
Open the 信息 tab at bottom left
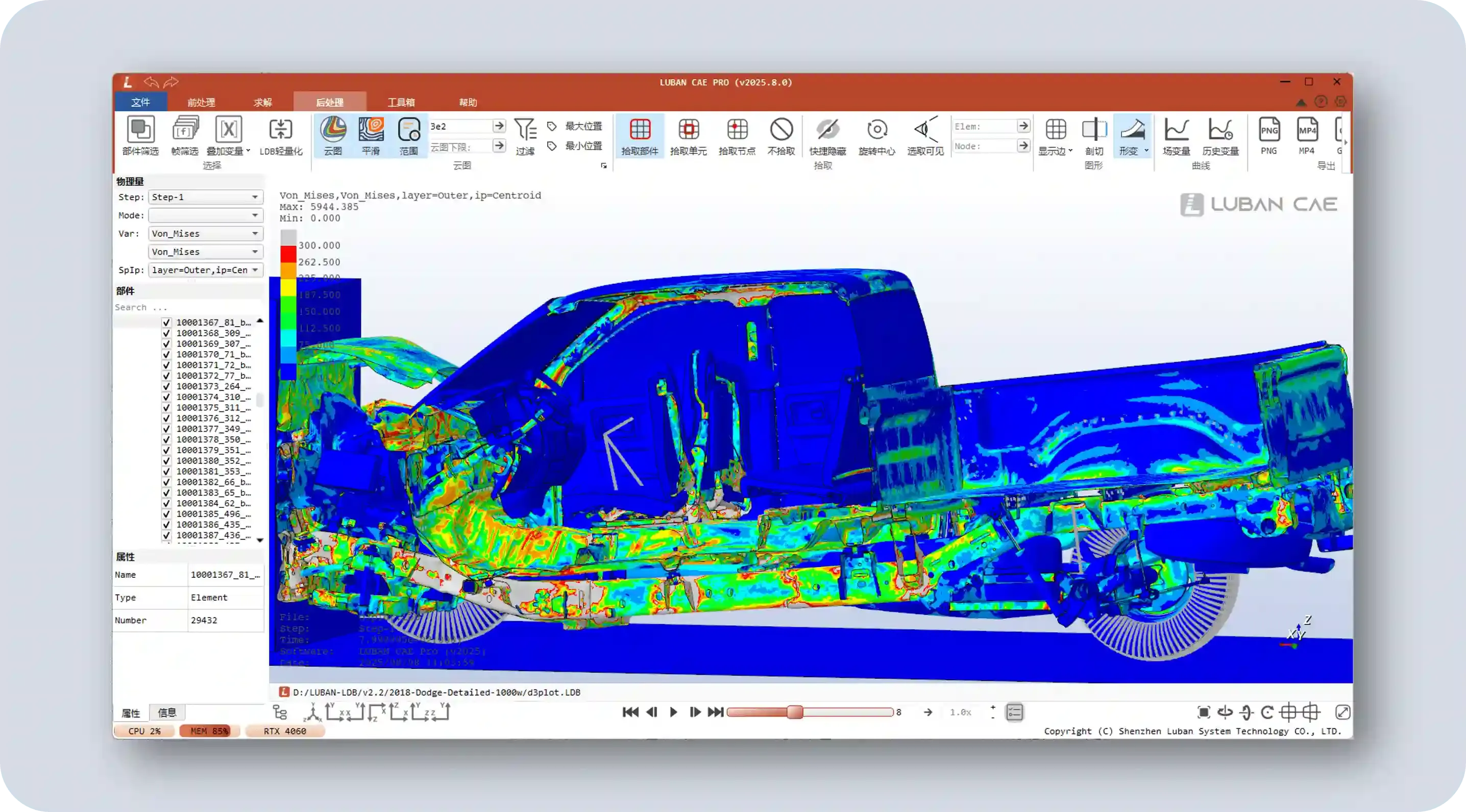(167, 712)
